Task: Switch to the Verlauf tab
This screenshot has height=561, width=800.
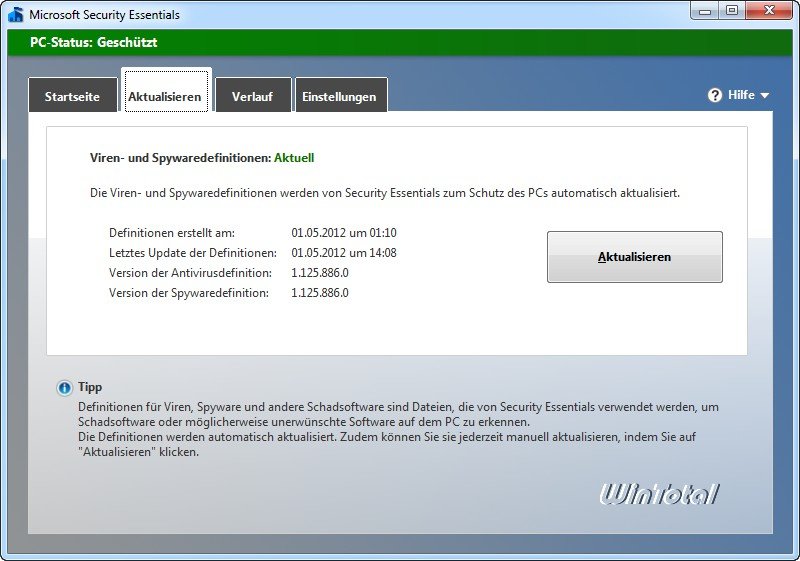Action: click(253, 95)
